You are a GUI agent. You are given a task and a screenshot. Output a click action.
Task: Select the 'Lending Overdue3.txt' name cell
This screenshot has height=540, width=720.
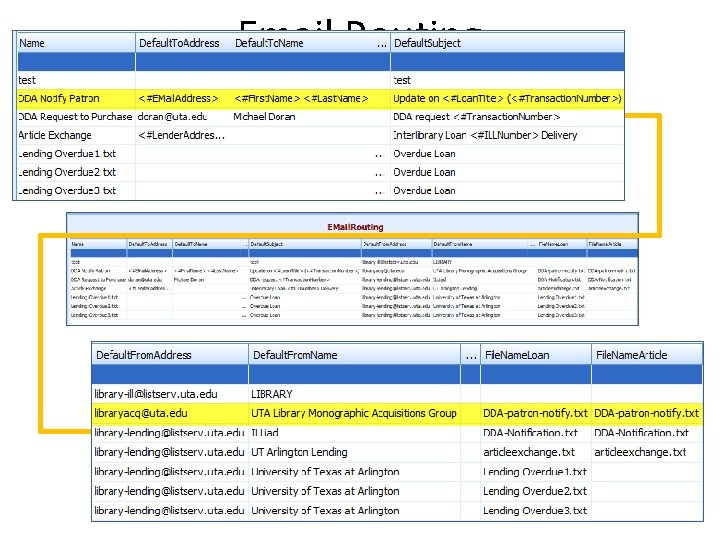(x=76, y=191)
